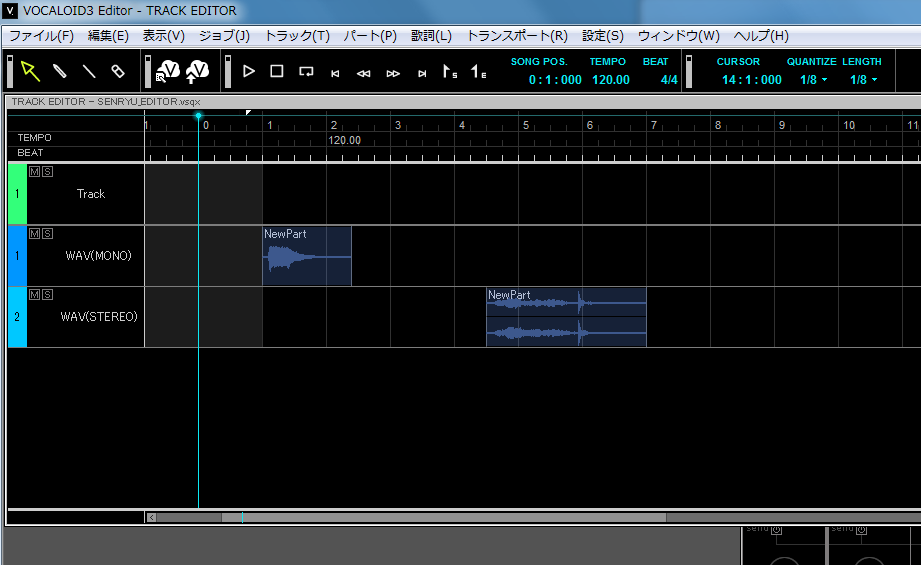921x565 pixels.
Task: Click the start marker triangle on ruler
Action: 248,112
